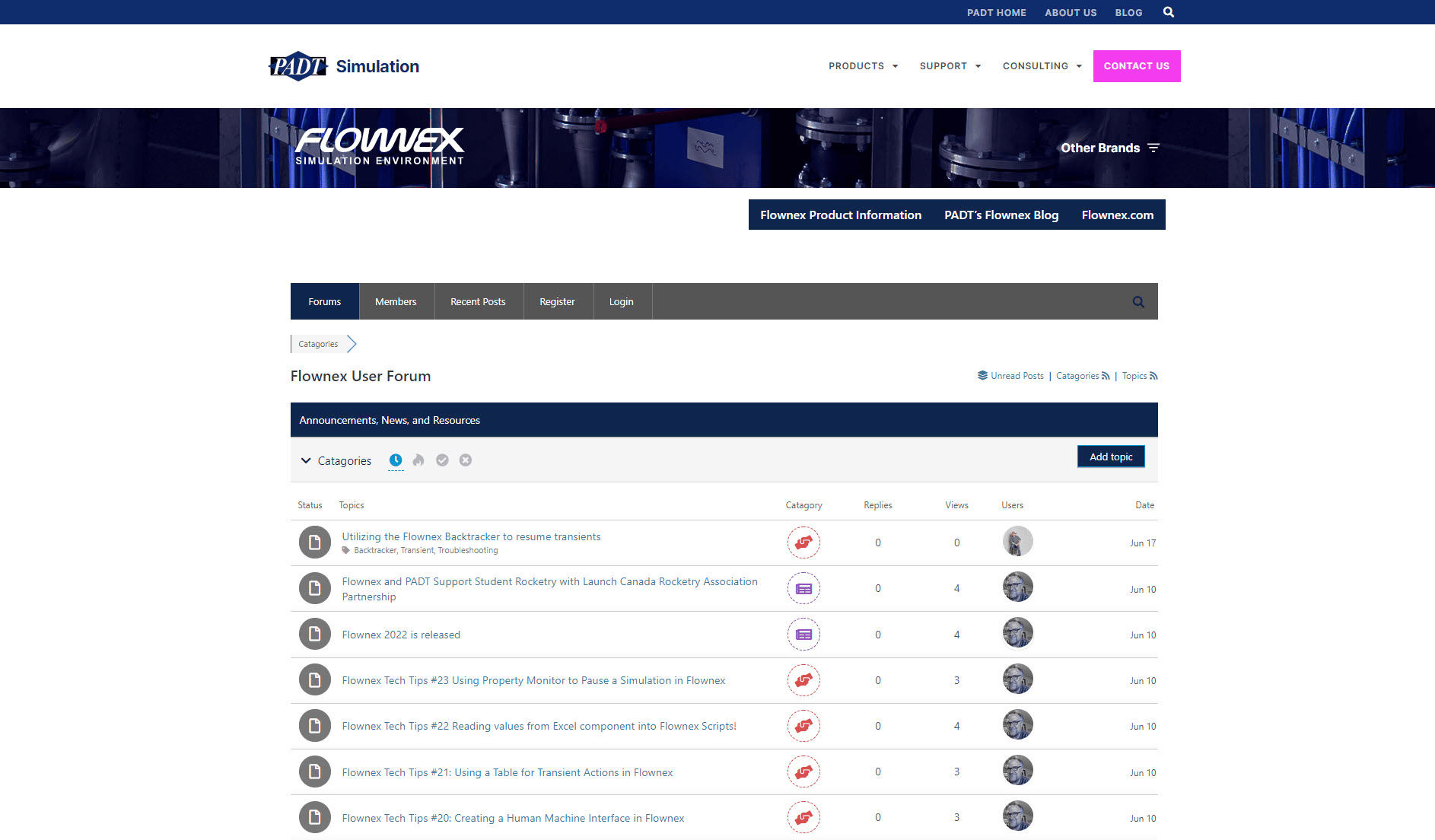
Task: Open Utilizing the Flownex Backtracker topic
Action: (x=471, y=536)
